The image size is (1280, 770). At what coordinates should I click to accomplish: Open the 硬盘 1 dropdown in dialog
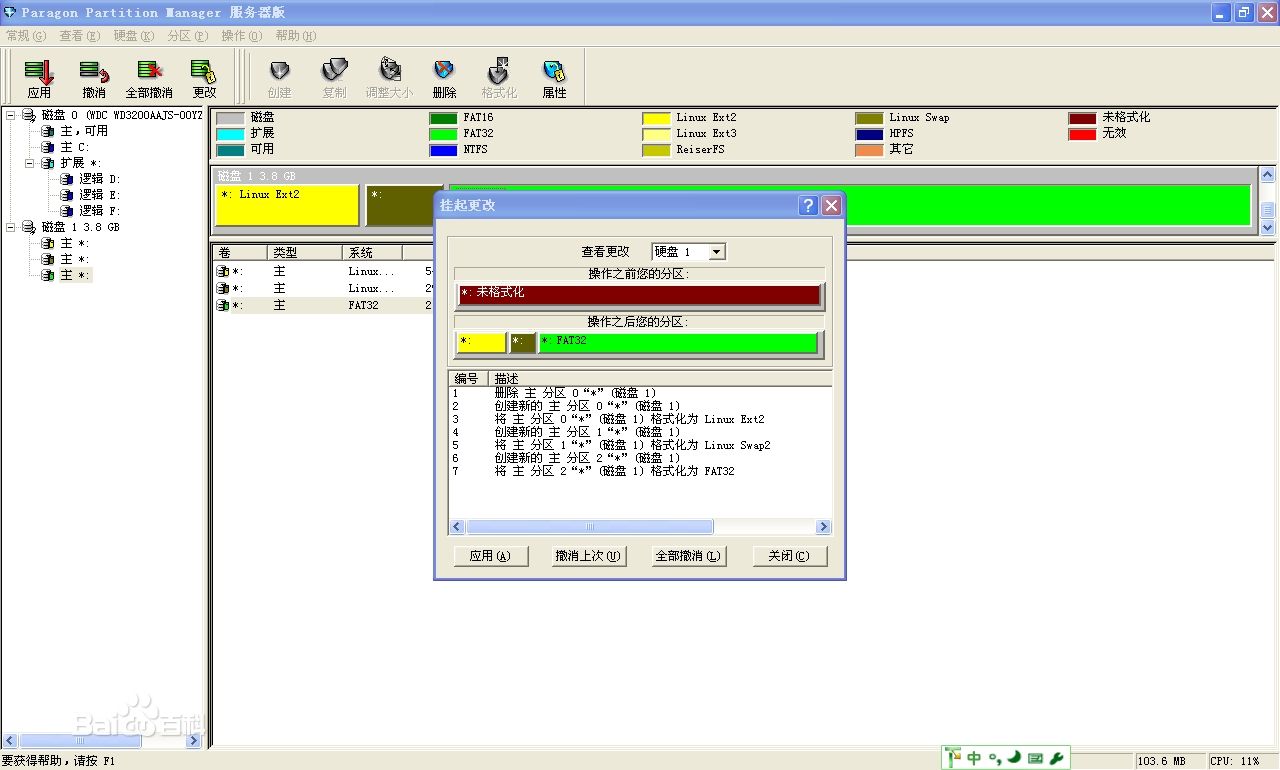pos(717,252)
